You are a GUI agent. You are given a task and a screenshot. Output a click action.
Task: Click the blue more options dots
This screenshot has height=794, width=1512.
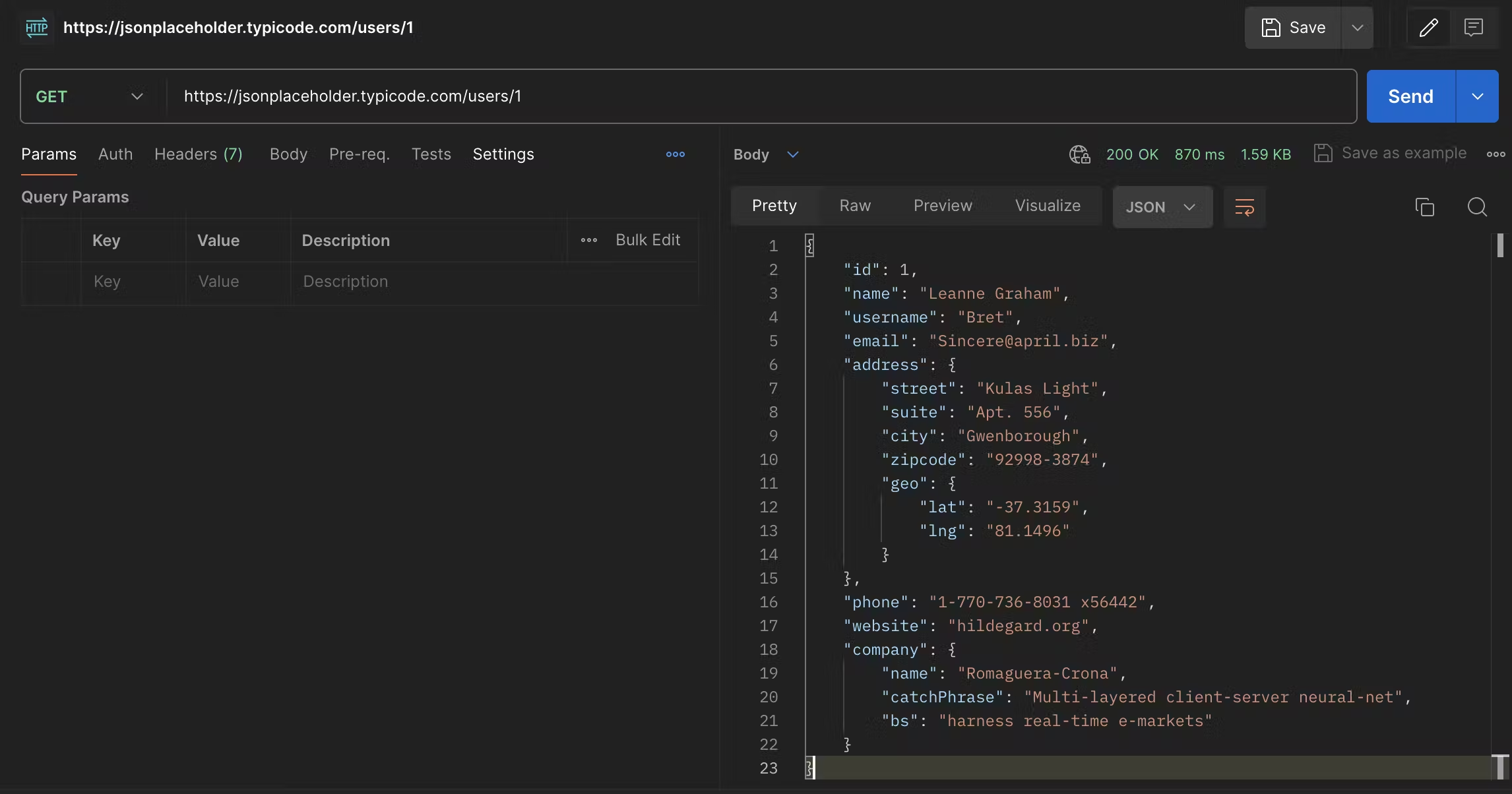tap(675, 154)
